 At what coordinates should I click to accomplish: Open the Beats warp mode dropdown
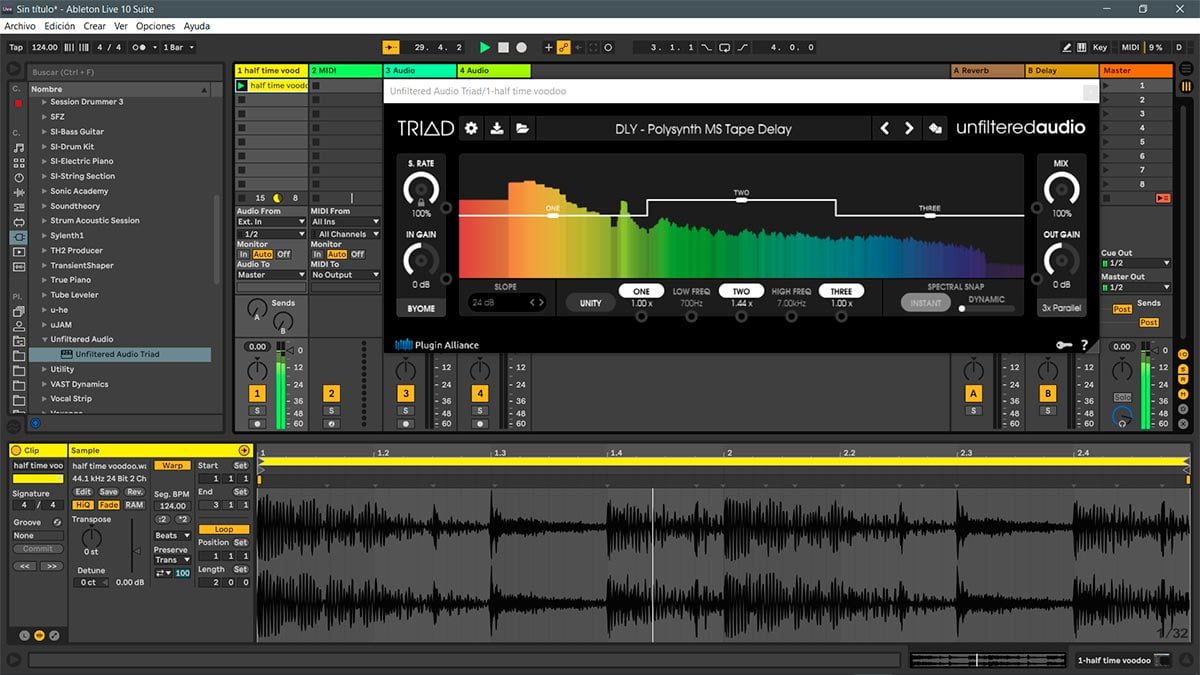[x=172, y=536]
